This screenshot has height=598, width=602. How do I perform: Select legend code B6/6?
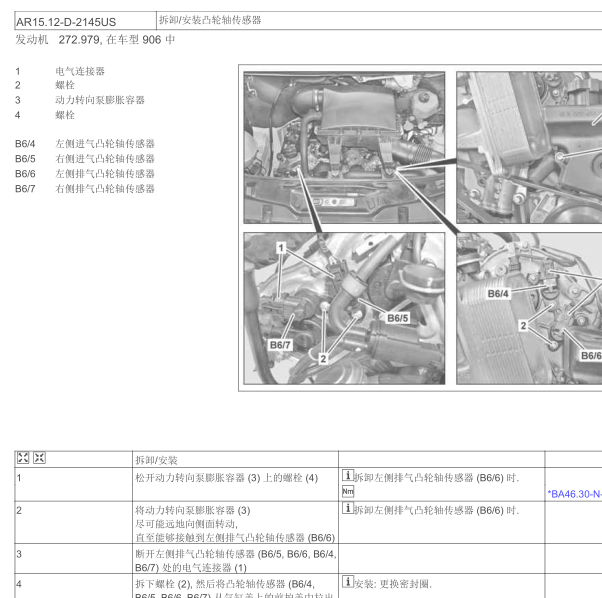click(25, 174)
